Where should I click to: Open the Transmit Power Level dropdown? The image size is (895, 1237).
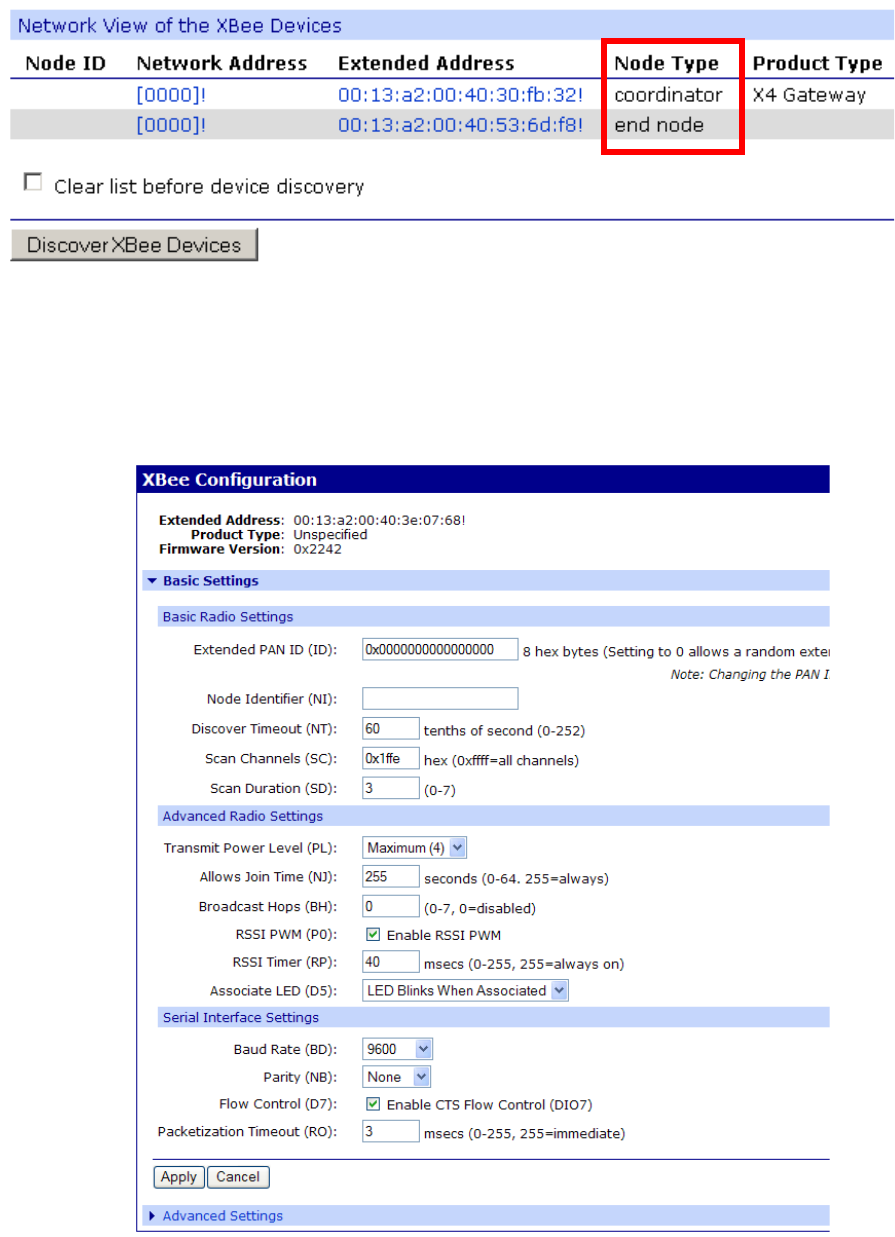tap(415, 848)
